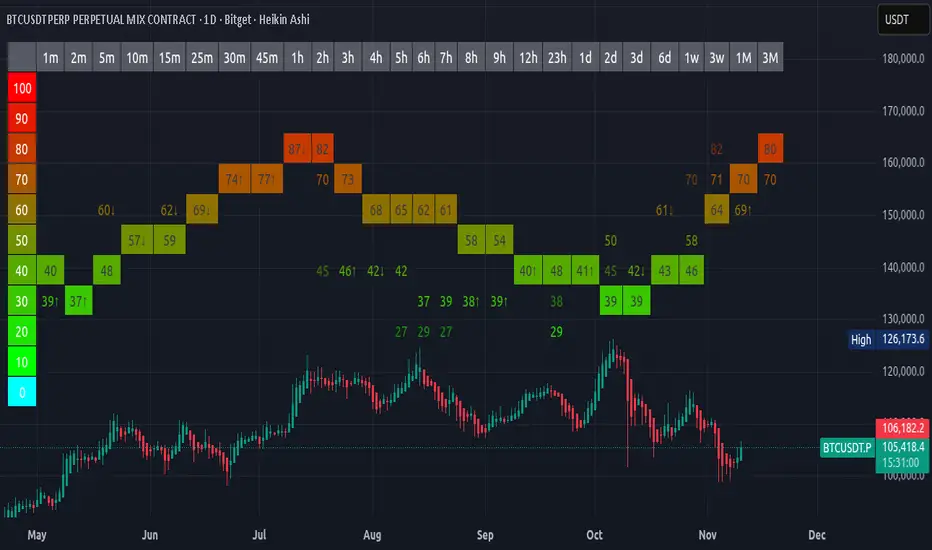Image resolution: width=932 pixels, height=550 pixels.
Task: Click the 30m column header
Action: (x=235, y=58)
